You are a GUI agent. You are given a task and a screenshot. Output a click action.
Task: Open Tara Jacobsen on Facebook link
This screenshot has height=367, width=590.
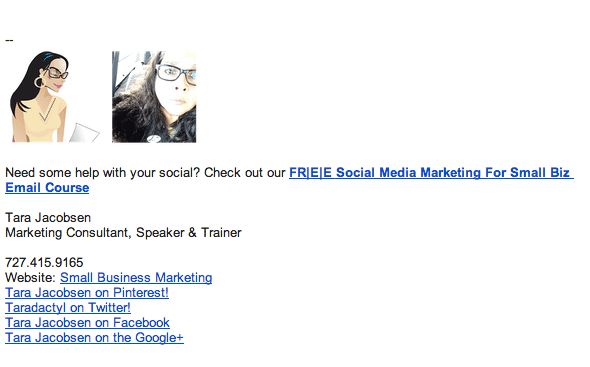pos(87,323)
